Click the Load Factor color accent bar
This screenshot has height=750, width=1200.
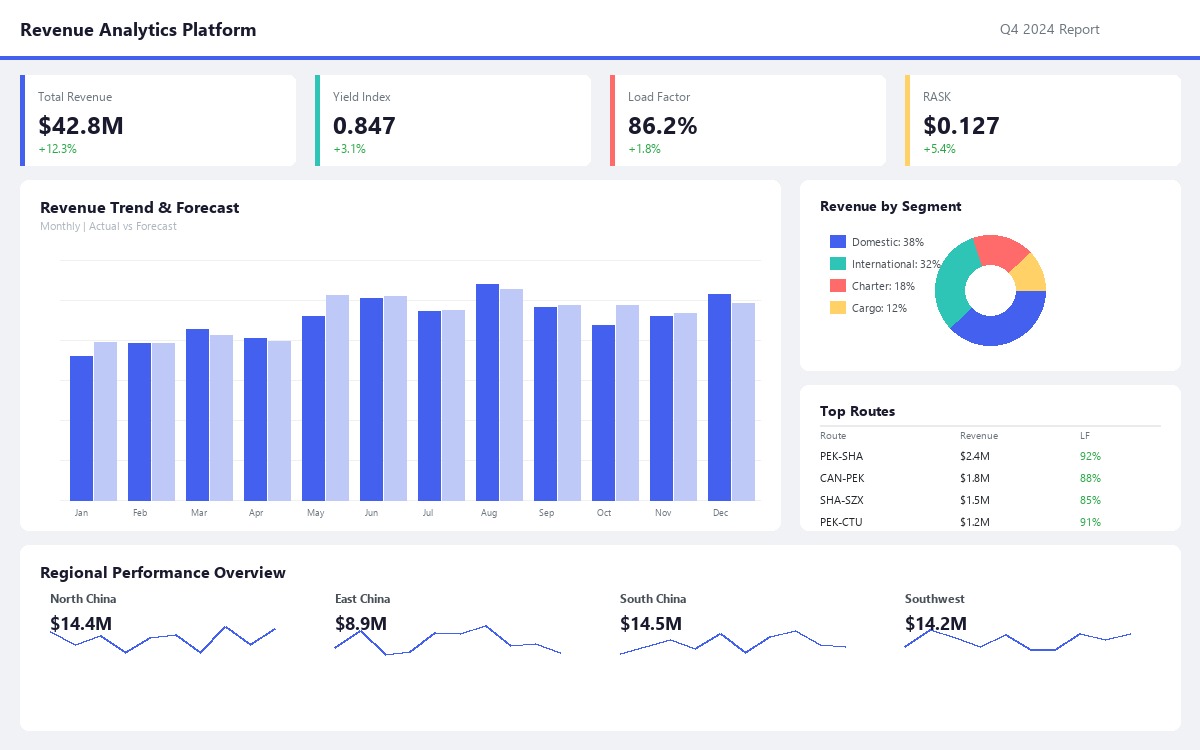pyautogui.click(x=612, y=120)
